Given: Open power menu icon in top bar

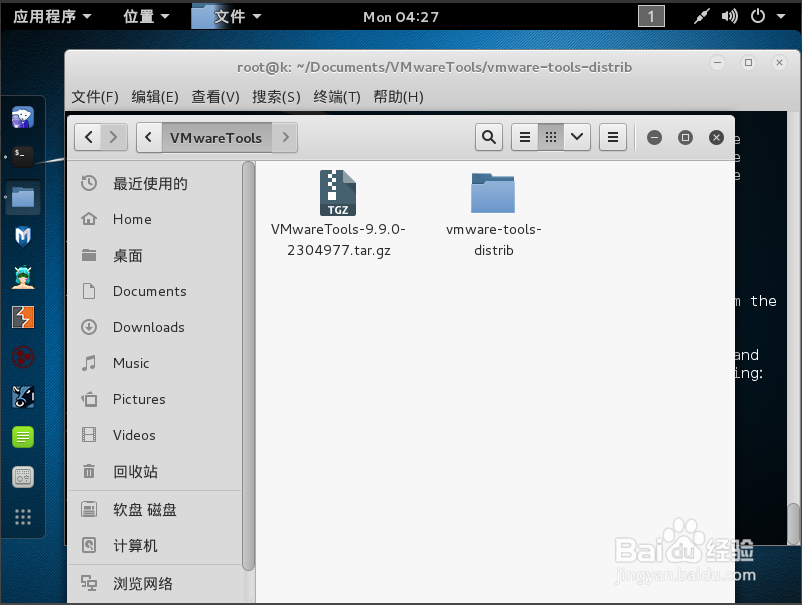Looking at the screenshot, I should 758,16.
